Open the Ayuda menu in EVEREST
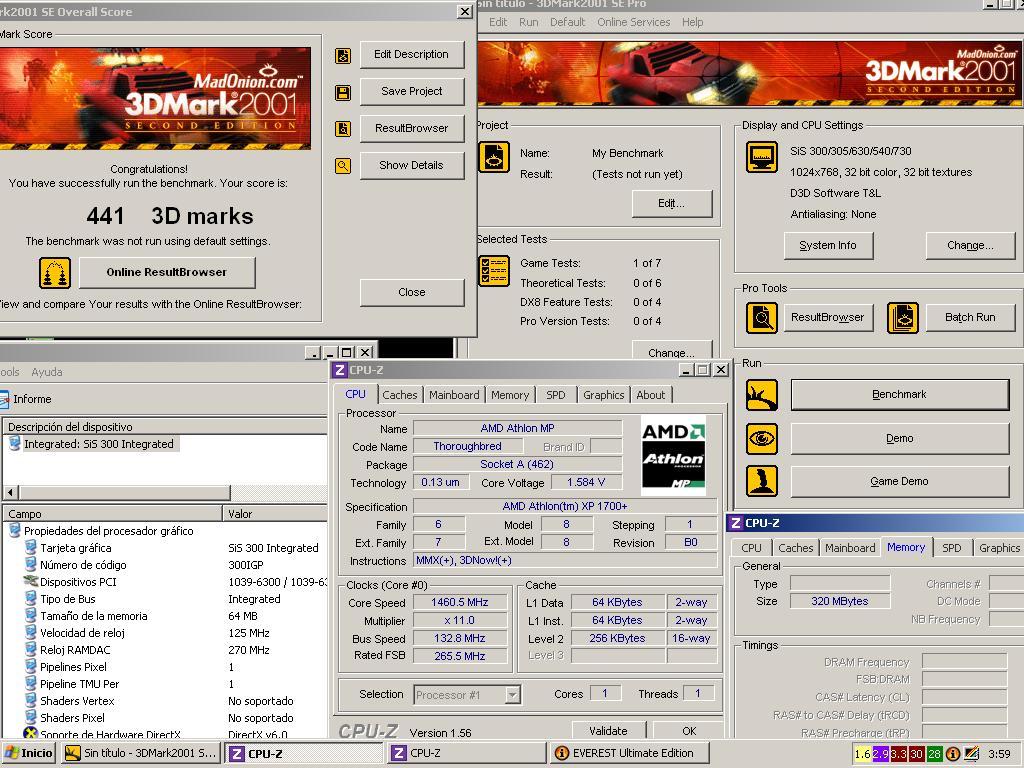This screenshot has height=768, width=1024. (x=47, y=372)
